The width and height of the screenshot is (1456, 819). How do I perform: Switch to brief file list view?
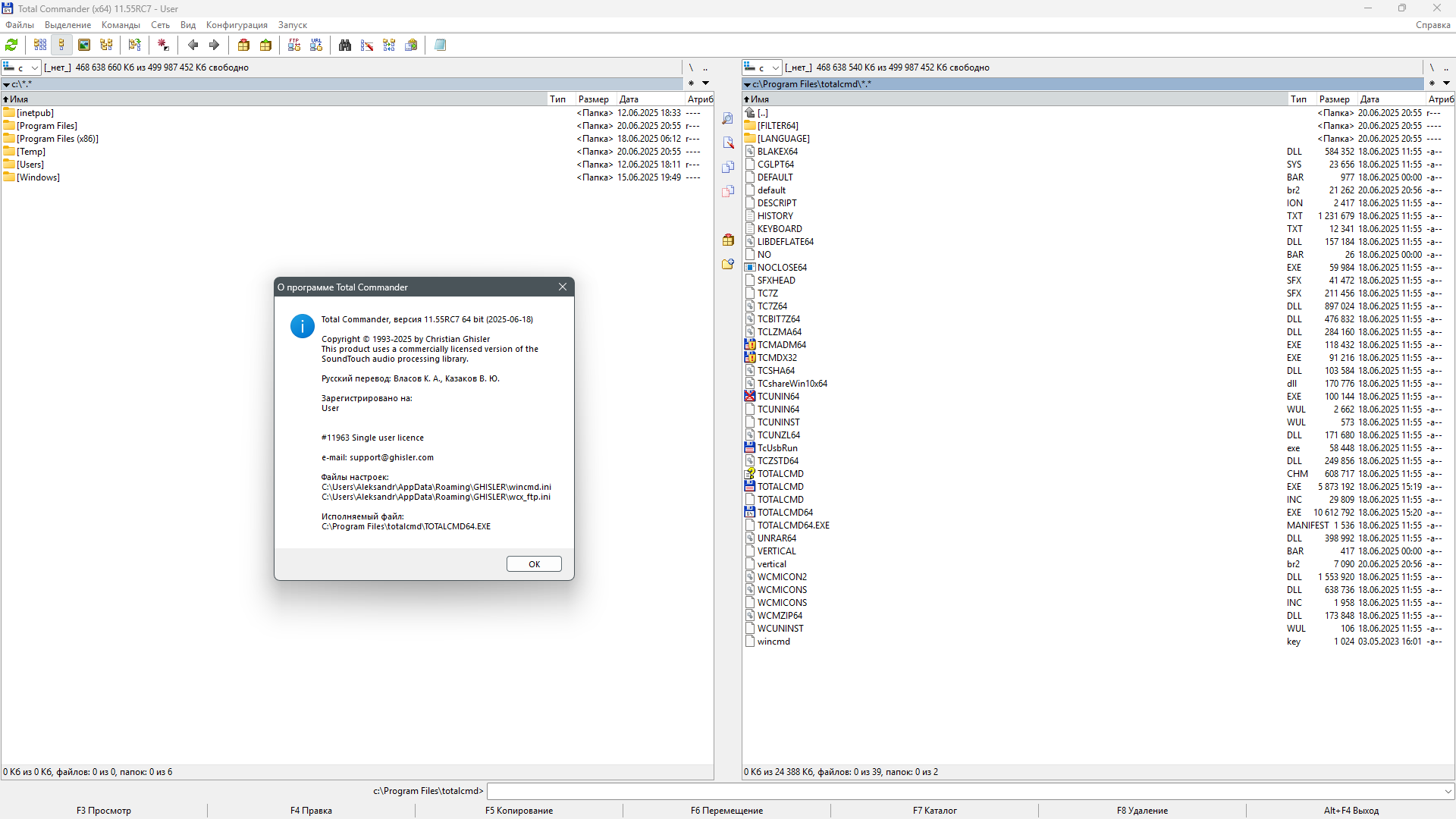40,45
